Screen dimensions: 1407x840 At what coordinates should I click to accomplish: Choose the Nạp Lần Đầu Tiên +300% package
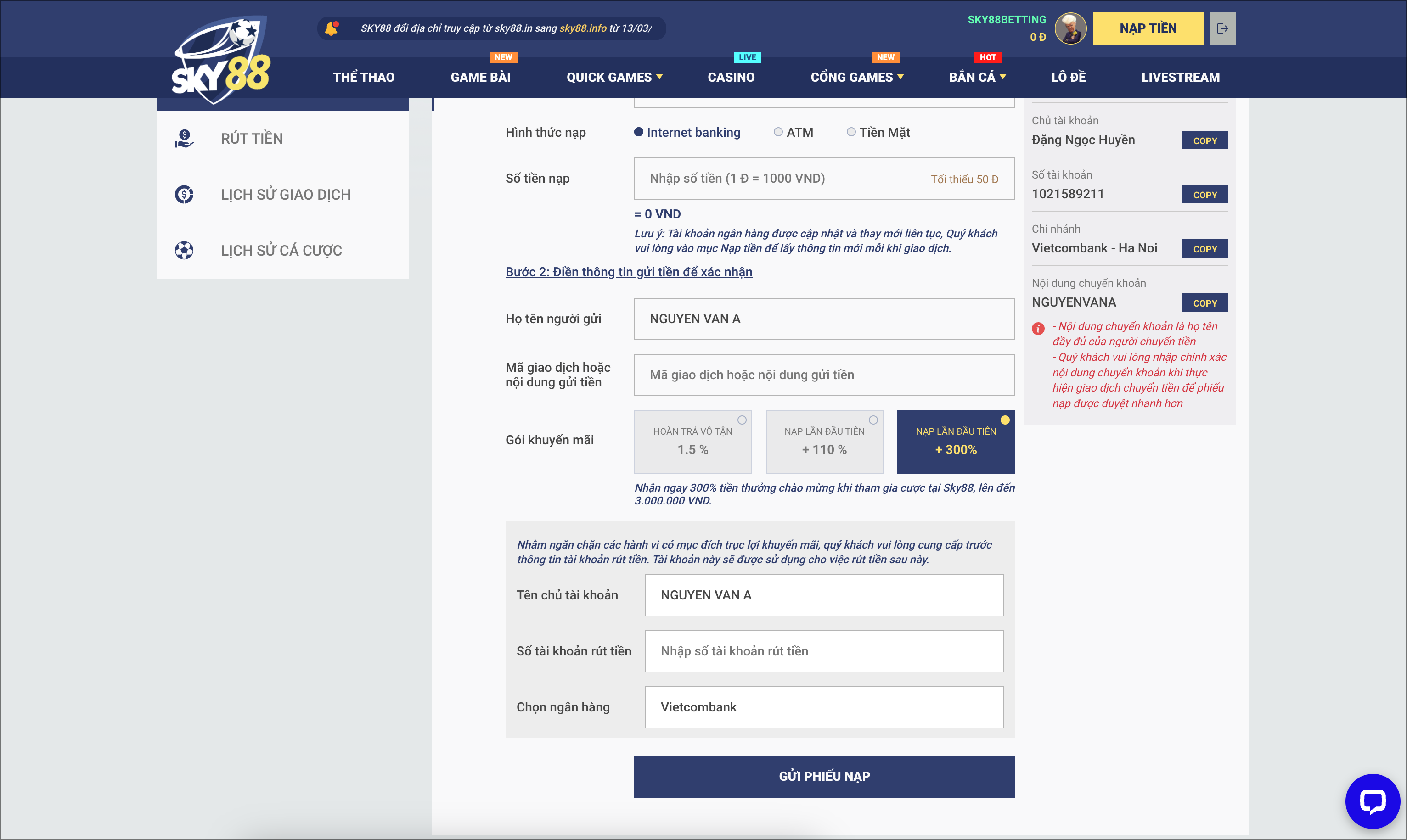(956, 442)
